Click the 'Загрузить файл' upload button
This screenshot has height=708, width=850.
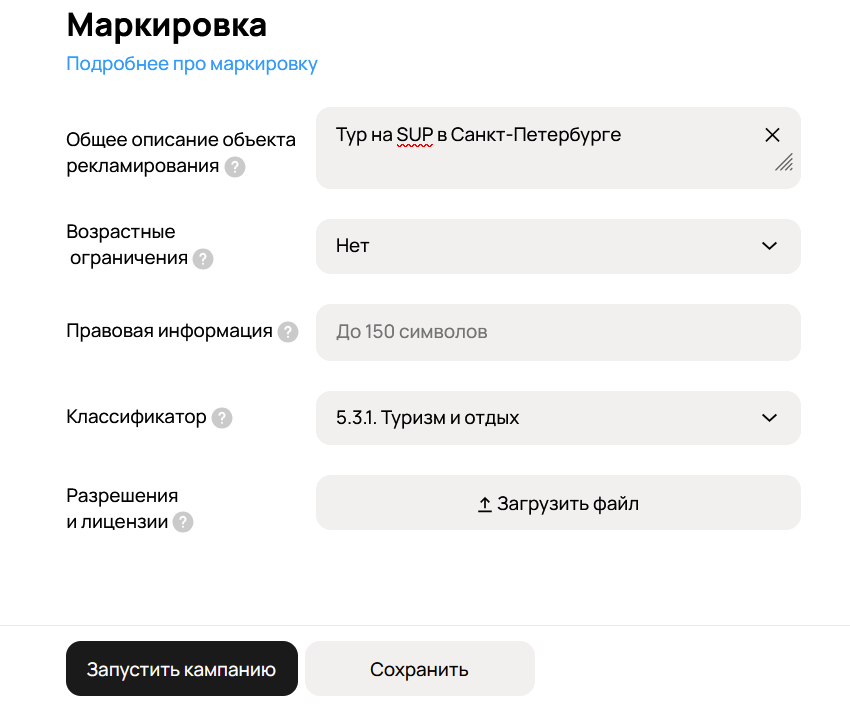pos(558,502)
